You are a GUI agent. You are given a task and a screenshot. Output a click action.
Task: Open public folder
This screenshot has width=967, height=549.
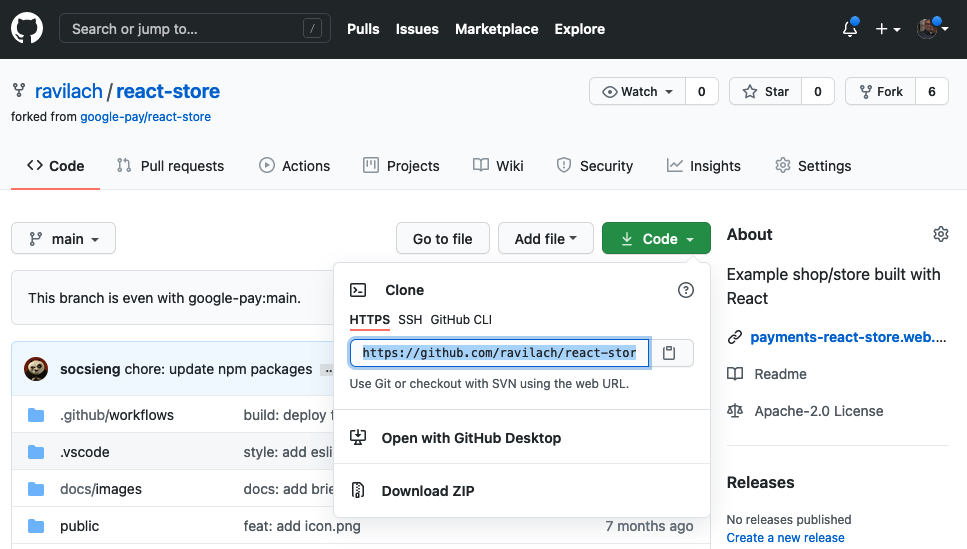[x=80, y=526]
